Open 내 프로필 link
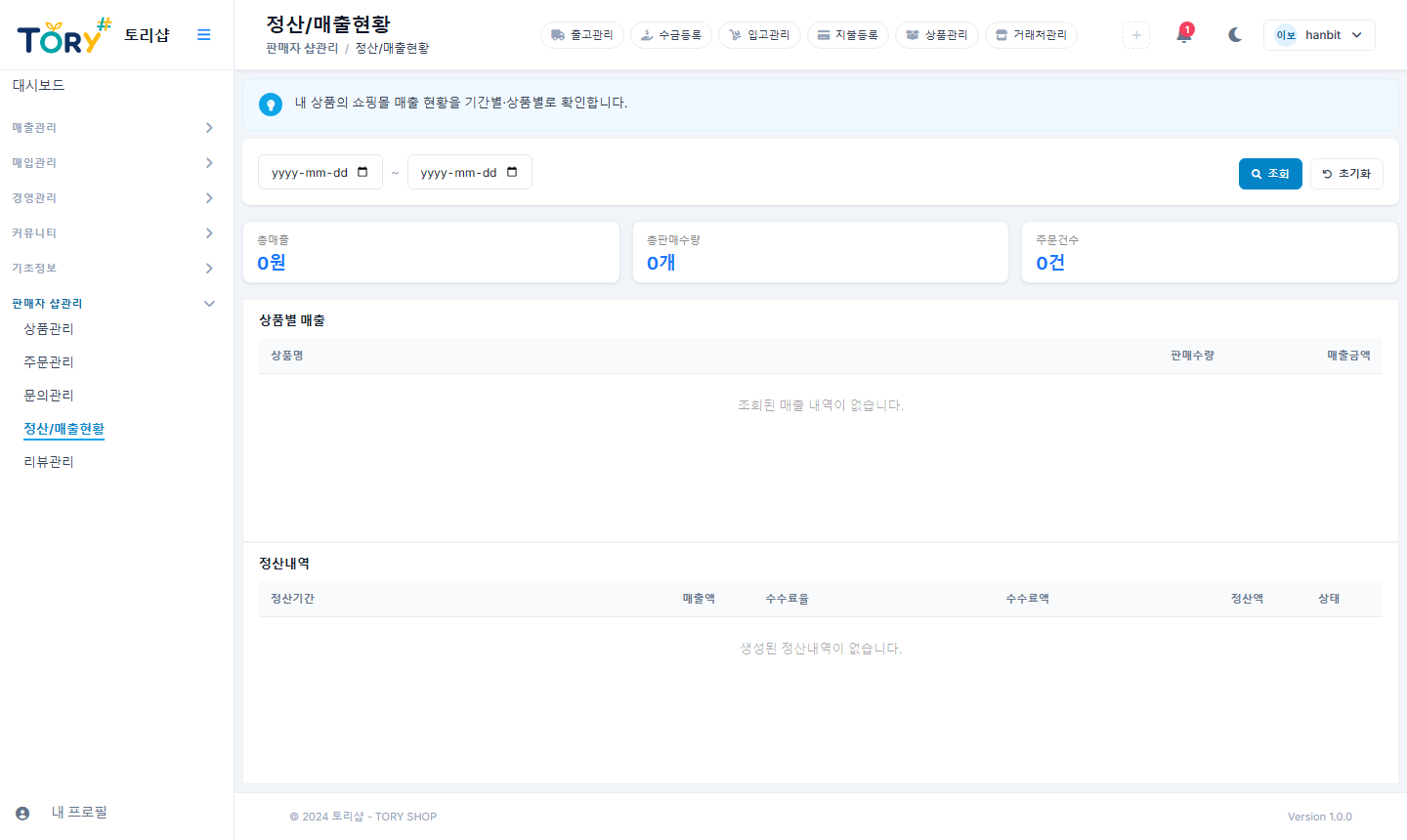The image size is (1407, 840). tap(79, 813)
